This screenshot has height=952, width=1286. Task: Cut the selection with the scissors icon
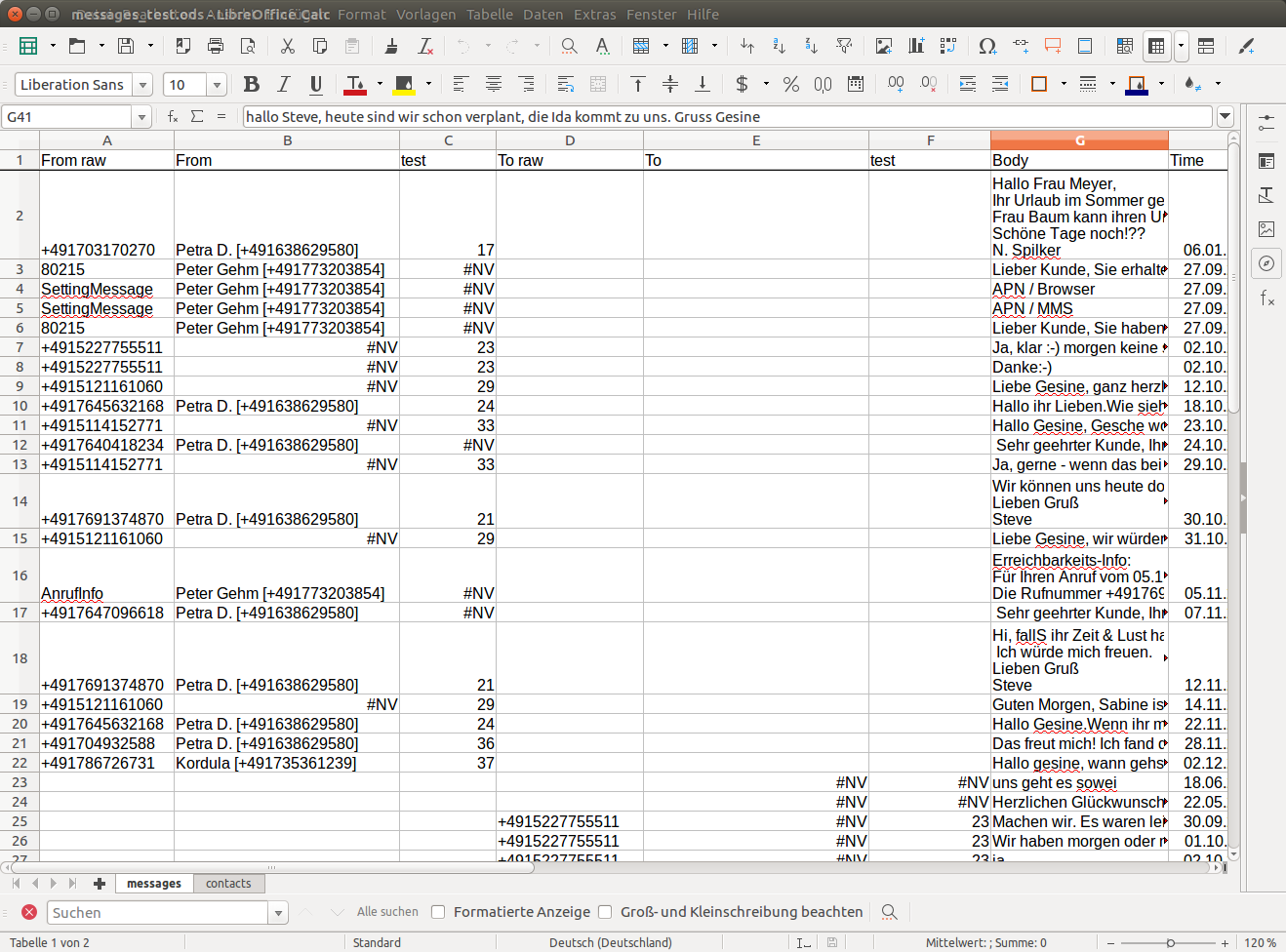point(287,46)
